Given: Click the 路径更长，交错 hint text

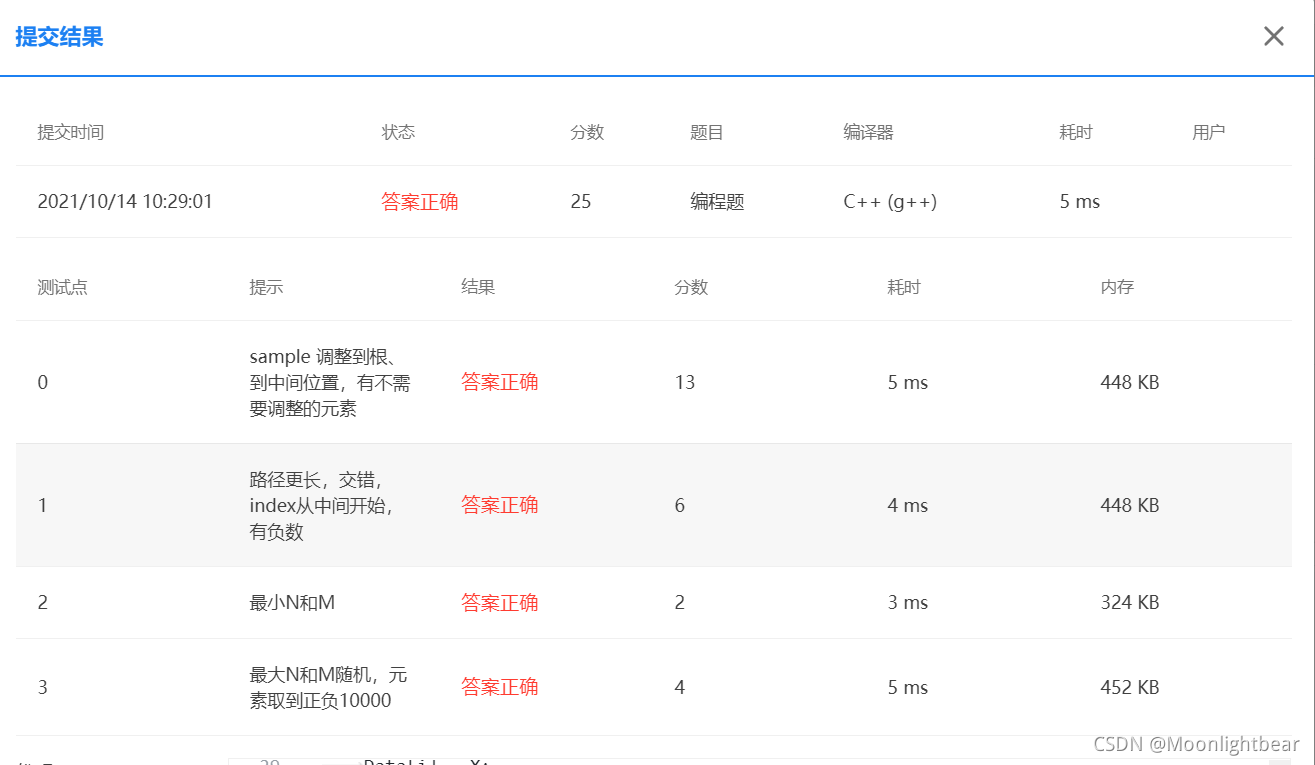Looking at the screenshot, I should [x=322, y=505].
